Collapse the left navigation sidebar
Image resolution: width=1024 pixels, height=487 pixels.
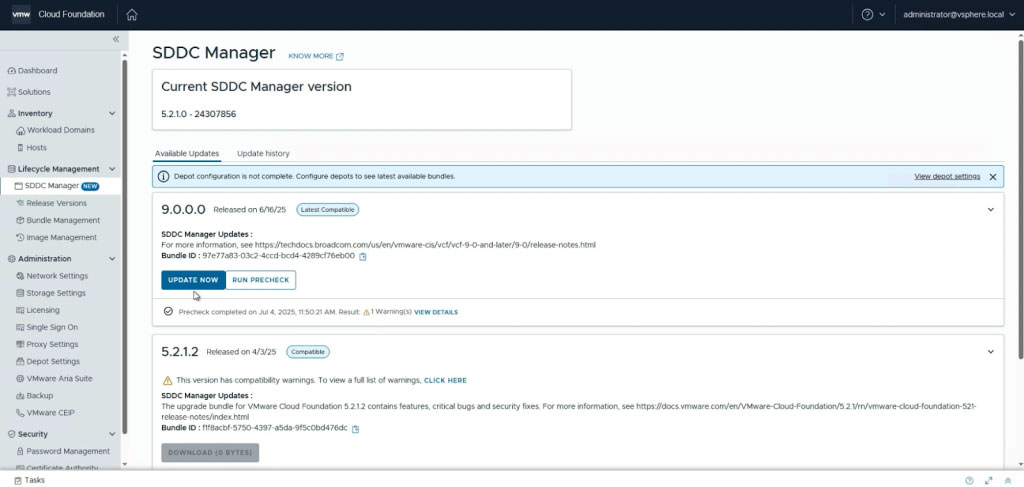(x=116, y=39)
